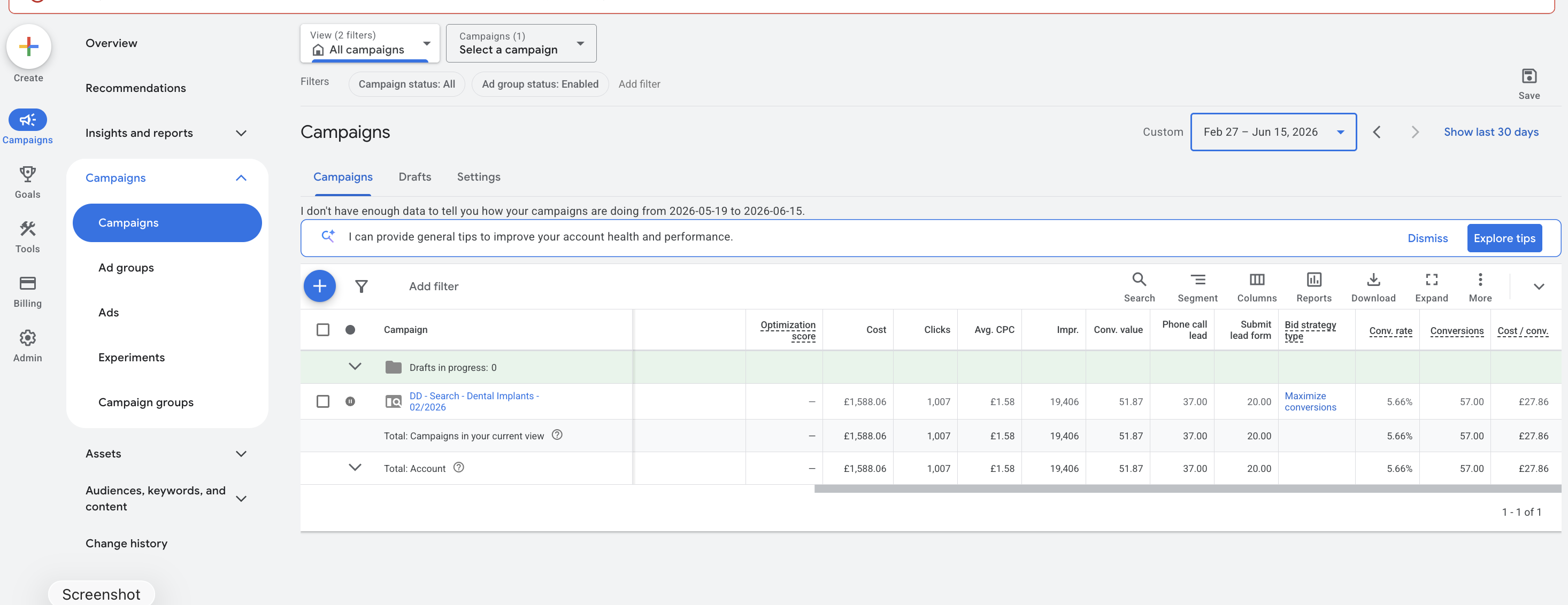Open Ad groups in sidebar
The height and width of the screenshot is (605, 1568).
(126, 268)
